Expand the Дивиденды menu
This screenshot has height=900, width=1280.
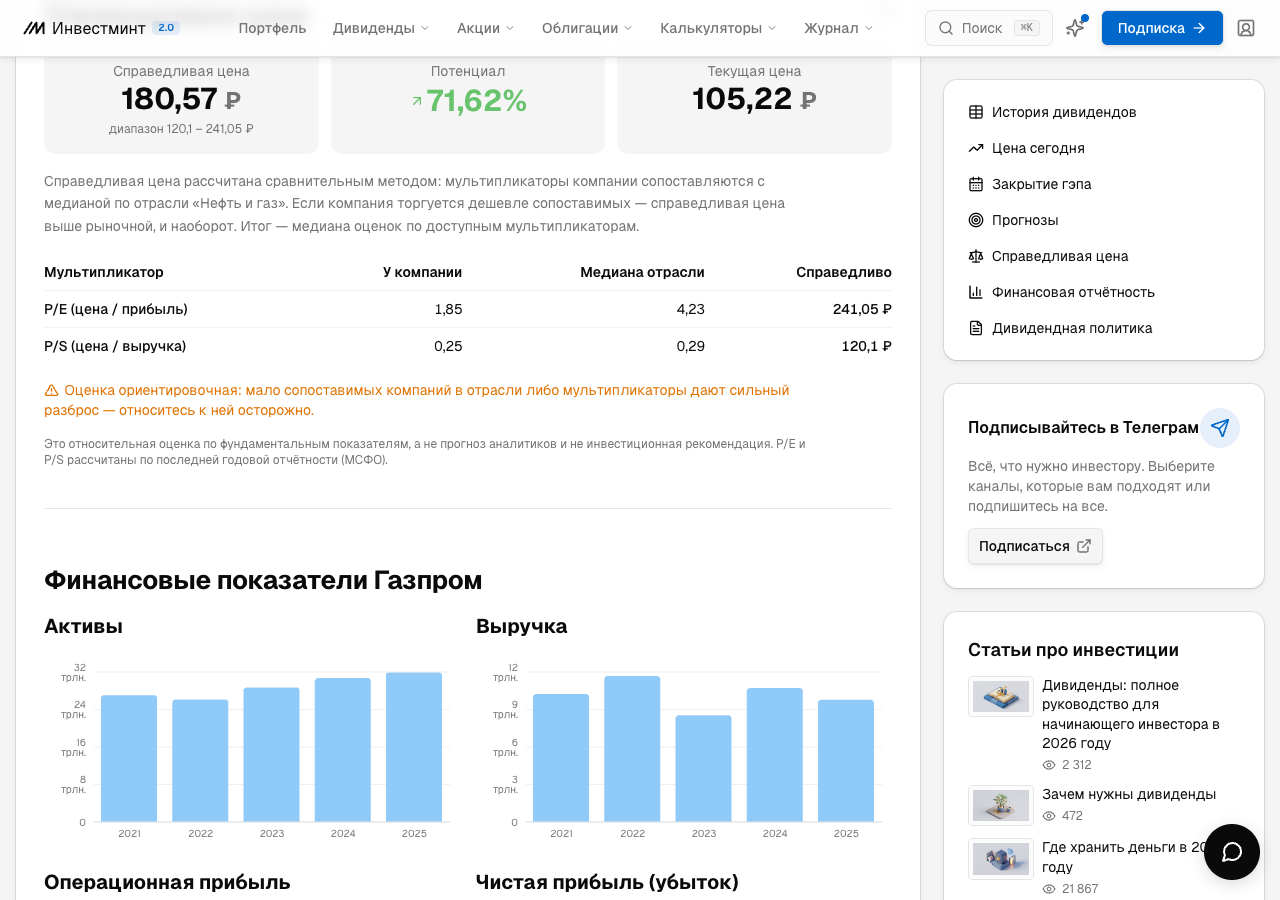[381, 28]
